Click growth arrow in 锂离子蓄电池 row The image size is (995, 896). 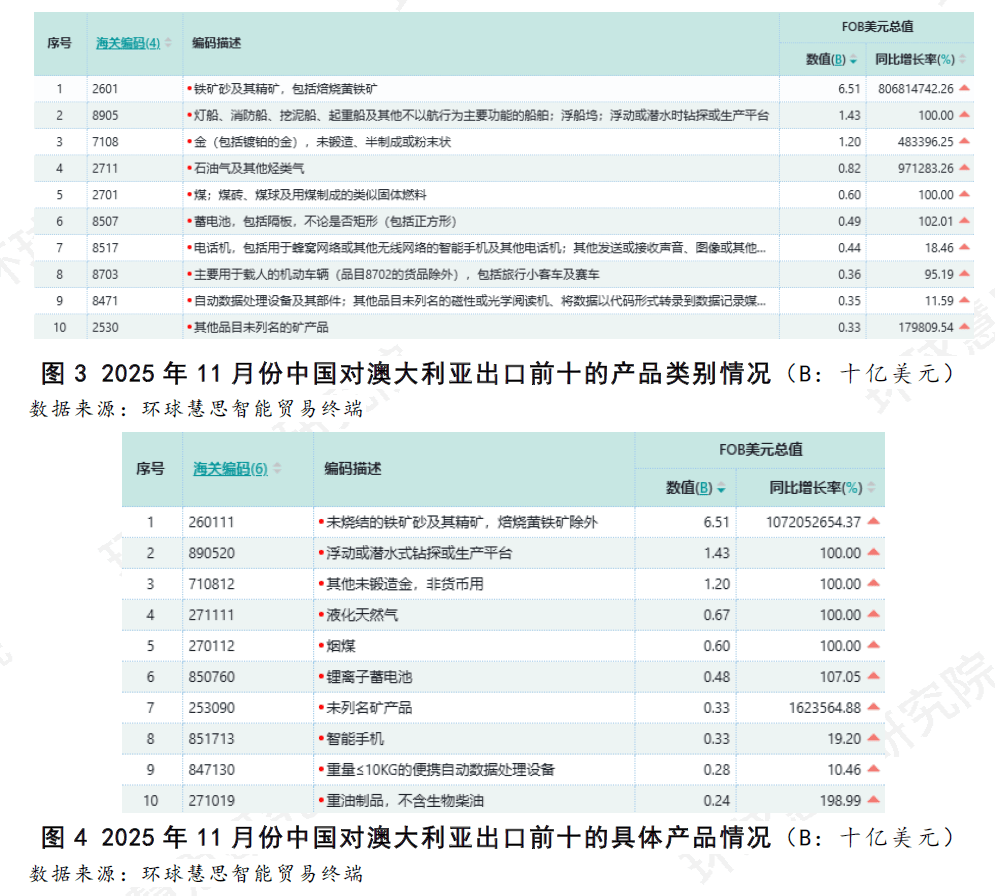point(873,677)
